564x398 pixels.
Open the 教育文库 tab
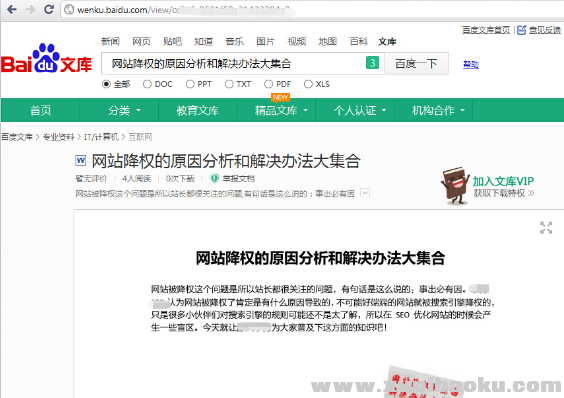(x=197, y=110)
